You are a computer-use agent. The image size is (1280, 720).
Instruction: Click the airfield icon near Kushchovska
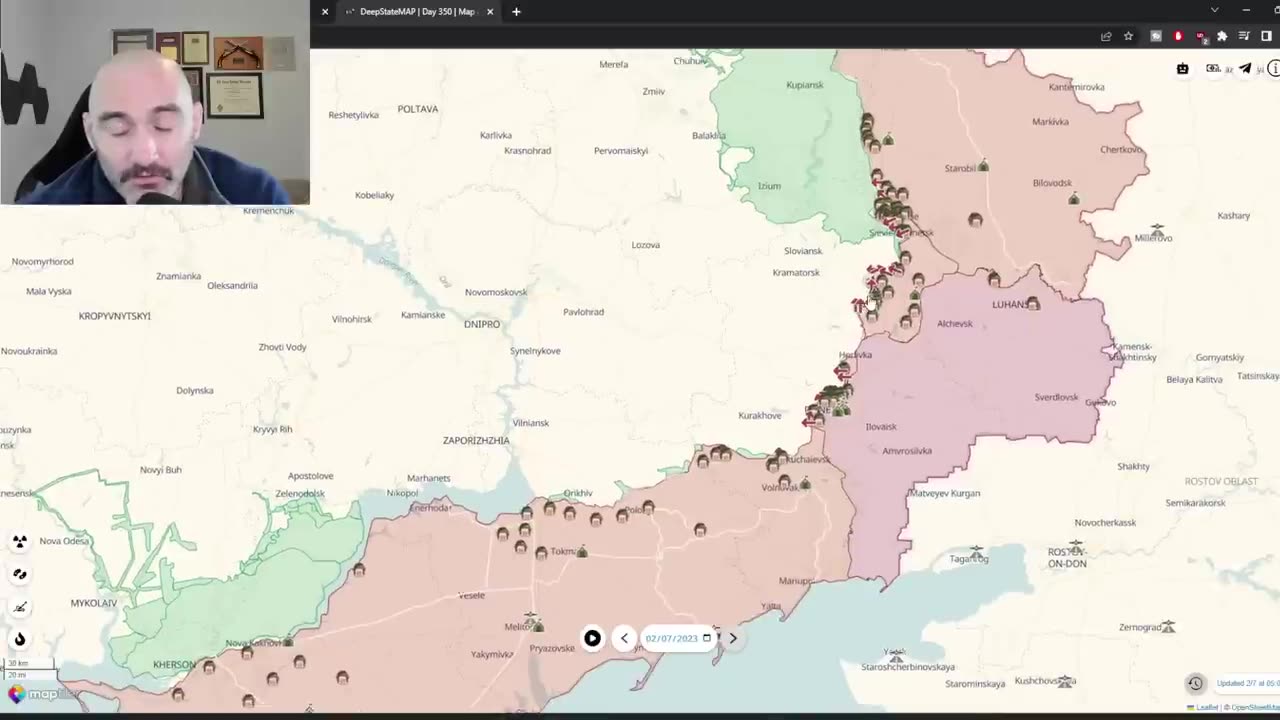[1067, 682]
